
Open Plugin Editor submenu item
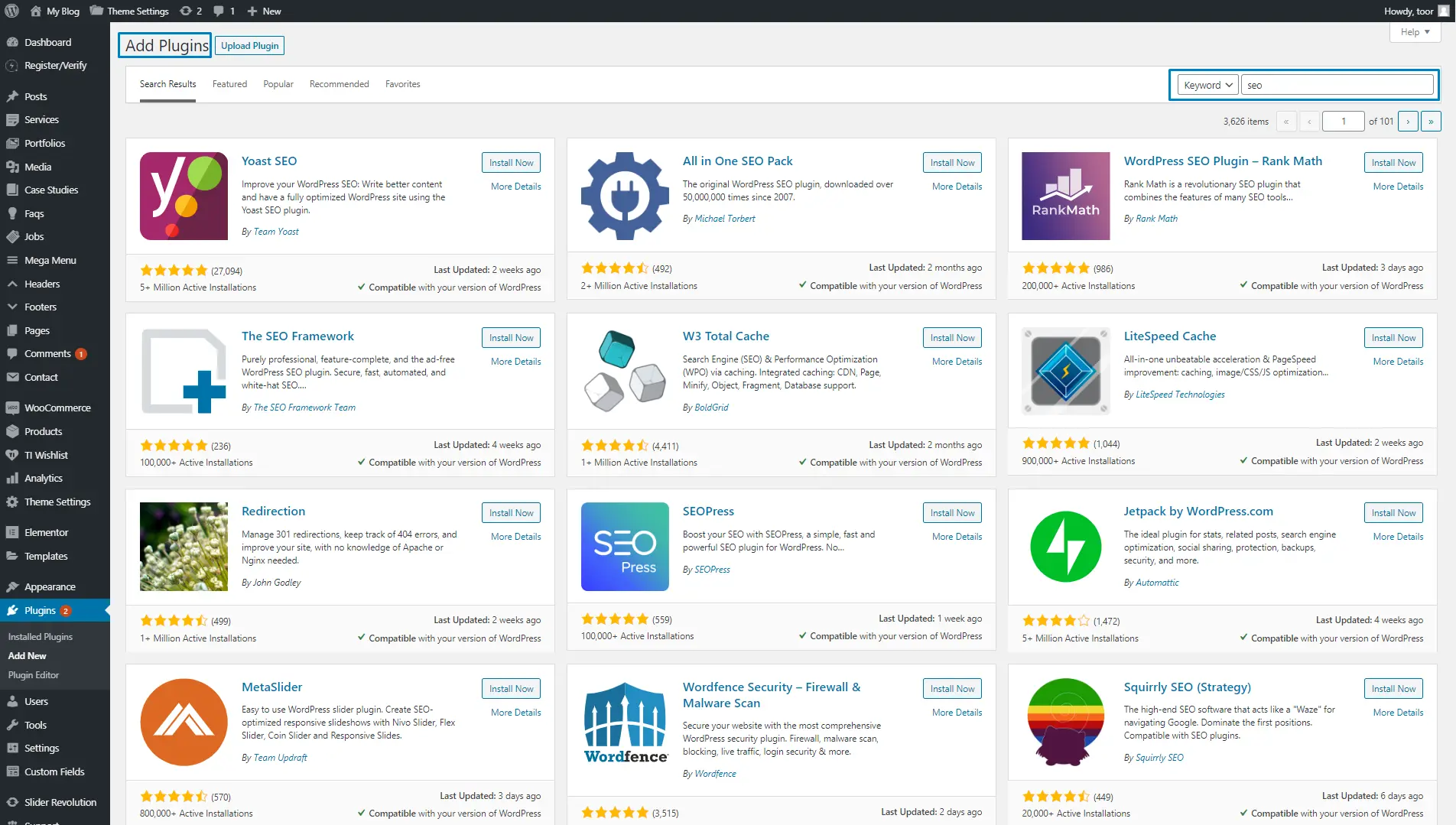click(34, 675)
